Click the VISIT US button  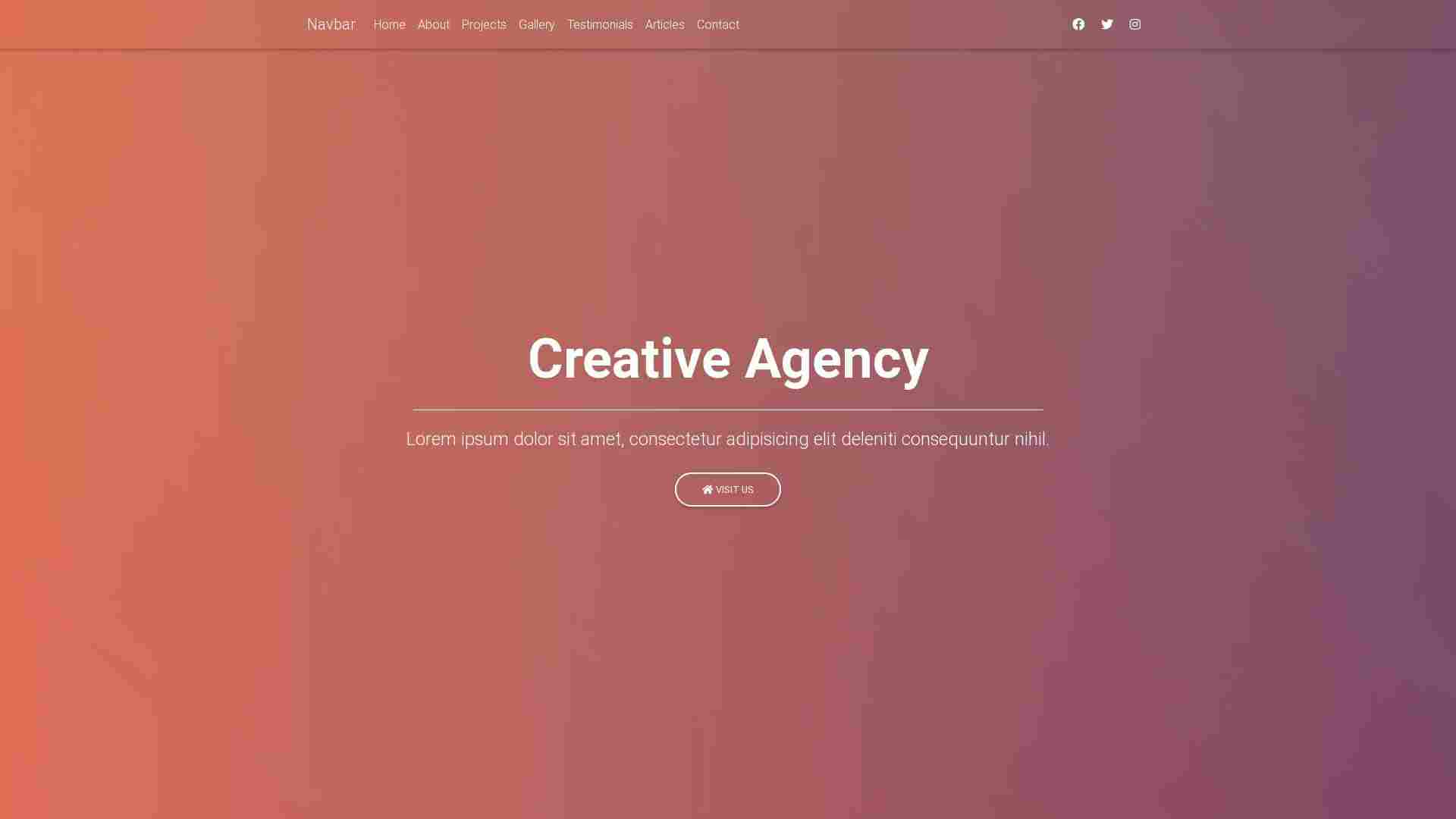coord(728,489)
